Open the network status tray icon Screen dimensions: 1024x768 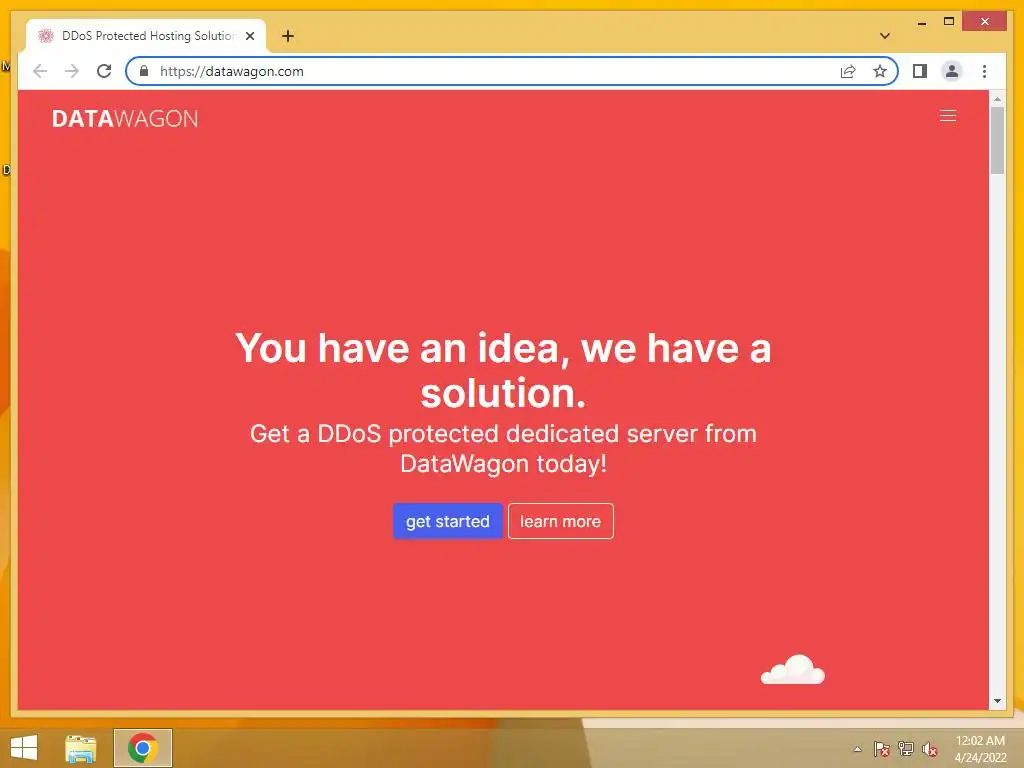pos(906,749)
